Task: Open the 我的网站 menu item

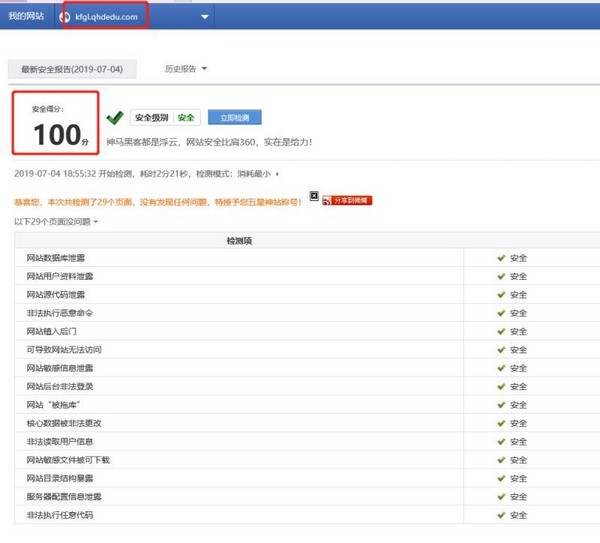Action: [26, 16]
